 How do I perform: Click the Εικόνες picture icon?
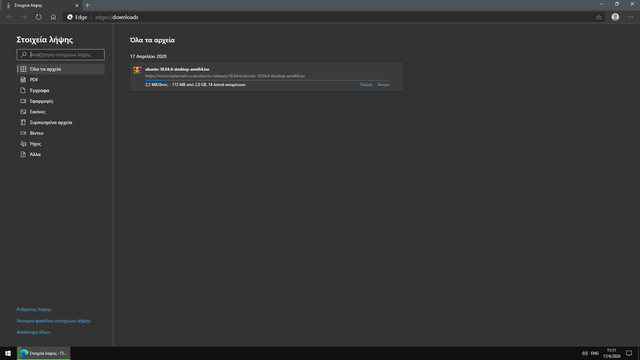[23, 111]
